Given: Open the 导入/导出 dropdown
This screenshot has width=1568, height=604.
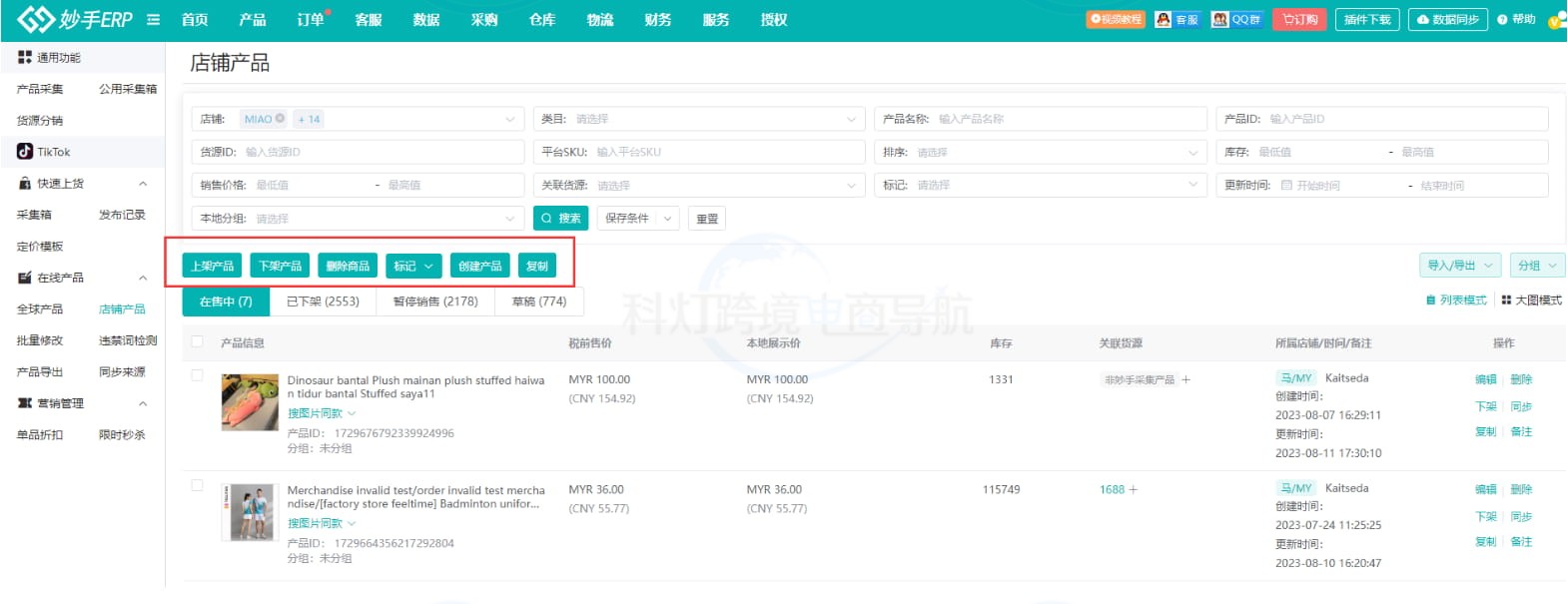Looking at the screenshot, I should 1459,266.
